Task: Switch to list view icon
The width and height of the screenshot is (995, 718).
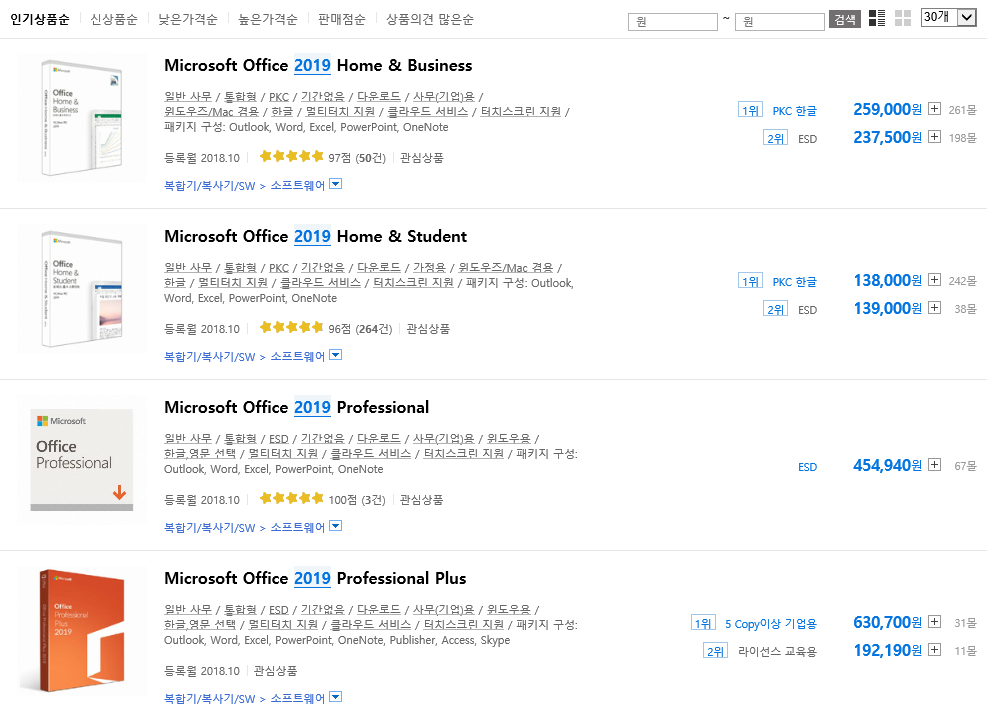Action: tap(876, 18)
